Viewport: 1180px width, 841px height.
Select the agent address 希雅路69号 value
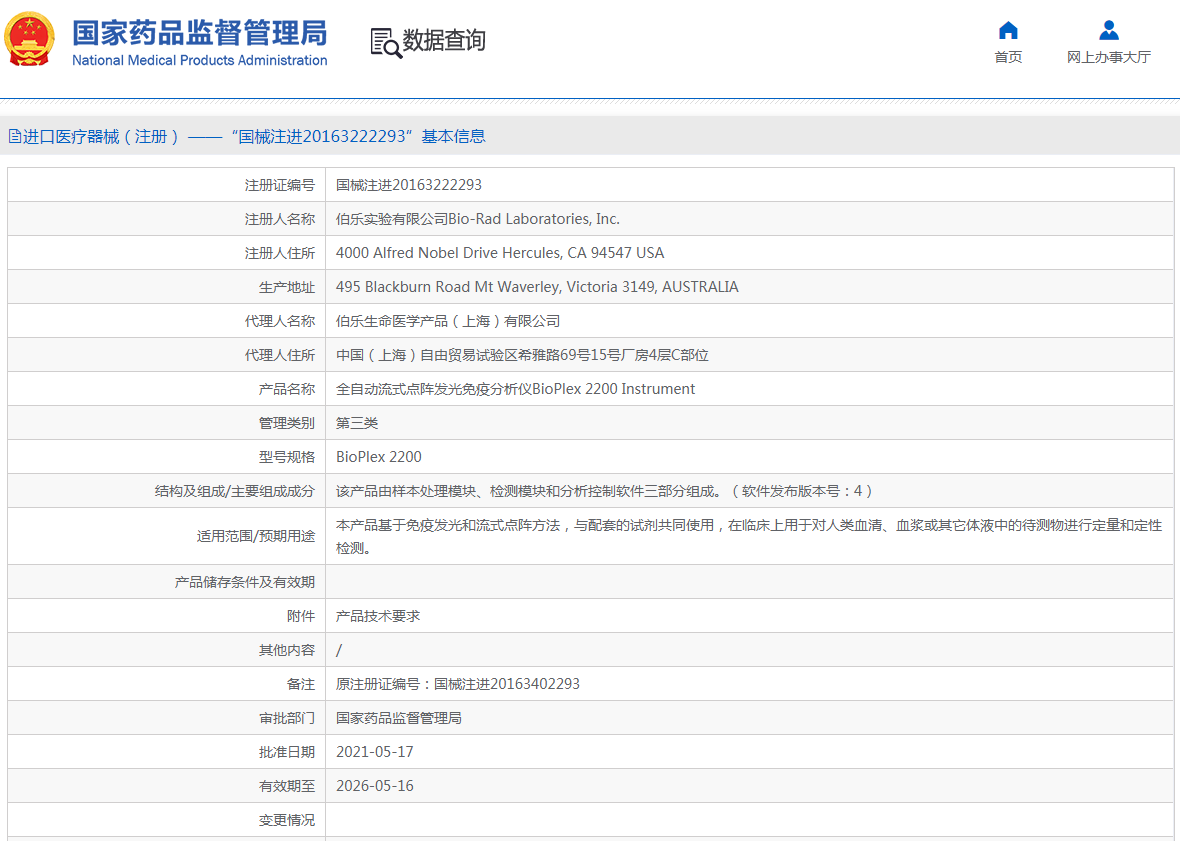pyautogui.click(x=522, y=355)
